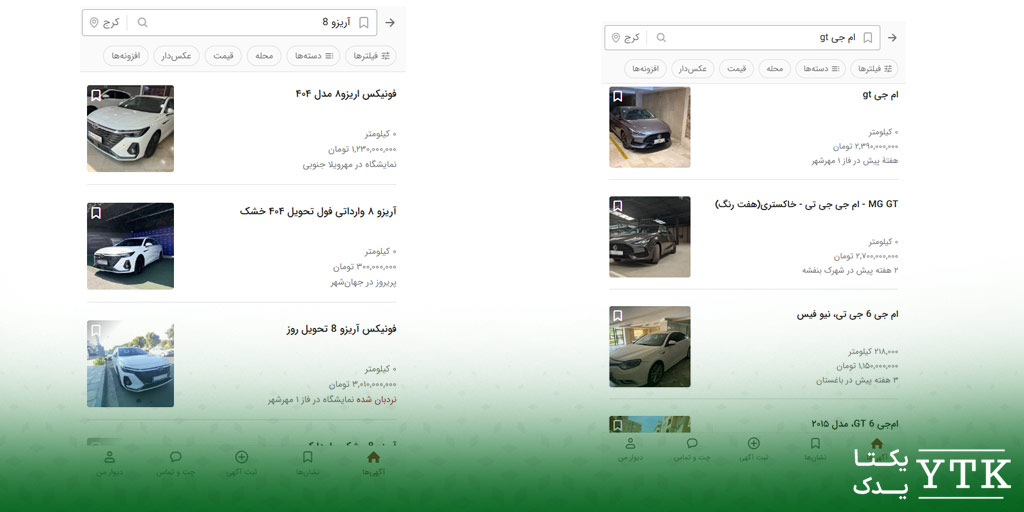Open photo of MG GT خاکستری listing
Image resolution: width=1024 pixels, height=512 pixels.
[x=650, y=237]
